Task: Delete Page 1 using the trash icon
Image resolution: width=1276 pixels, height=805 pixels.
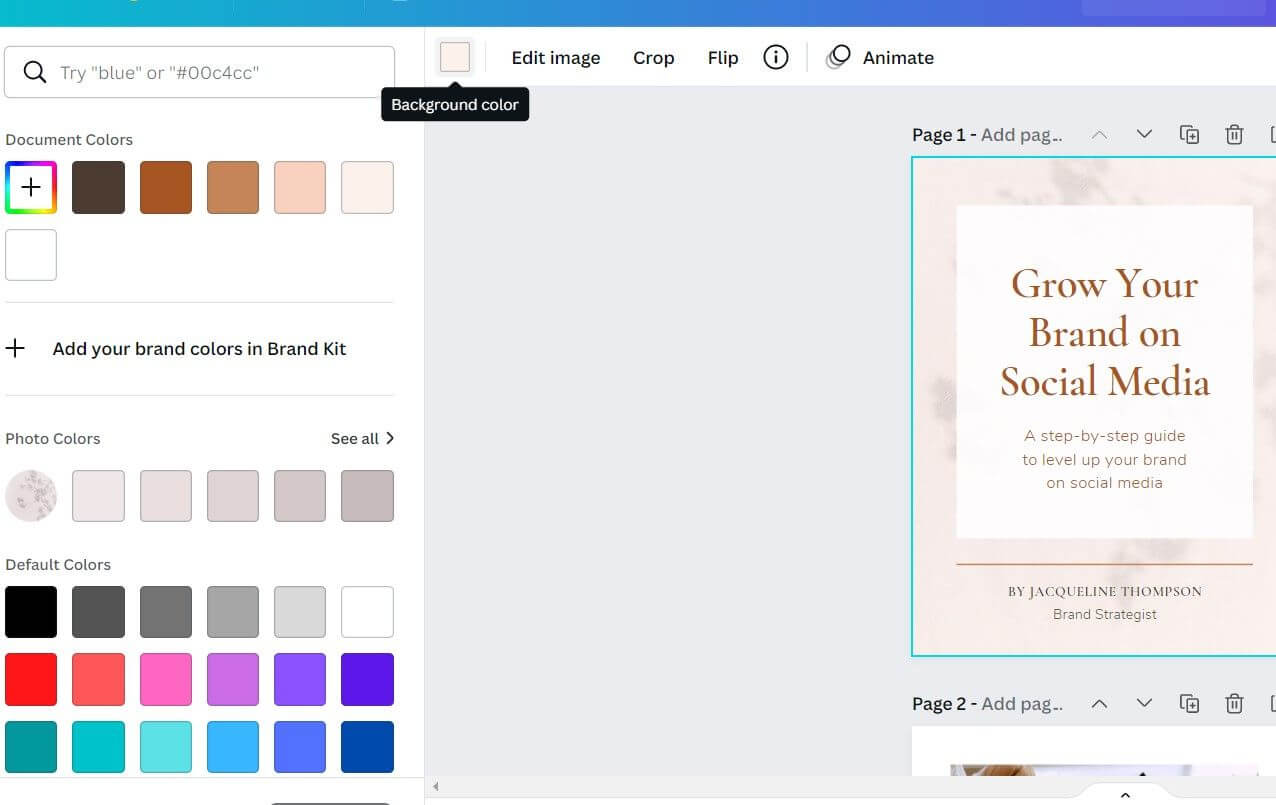Action: [x=1234, y=134]
